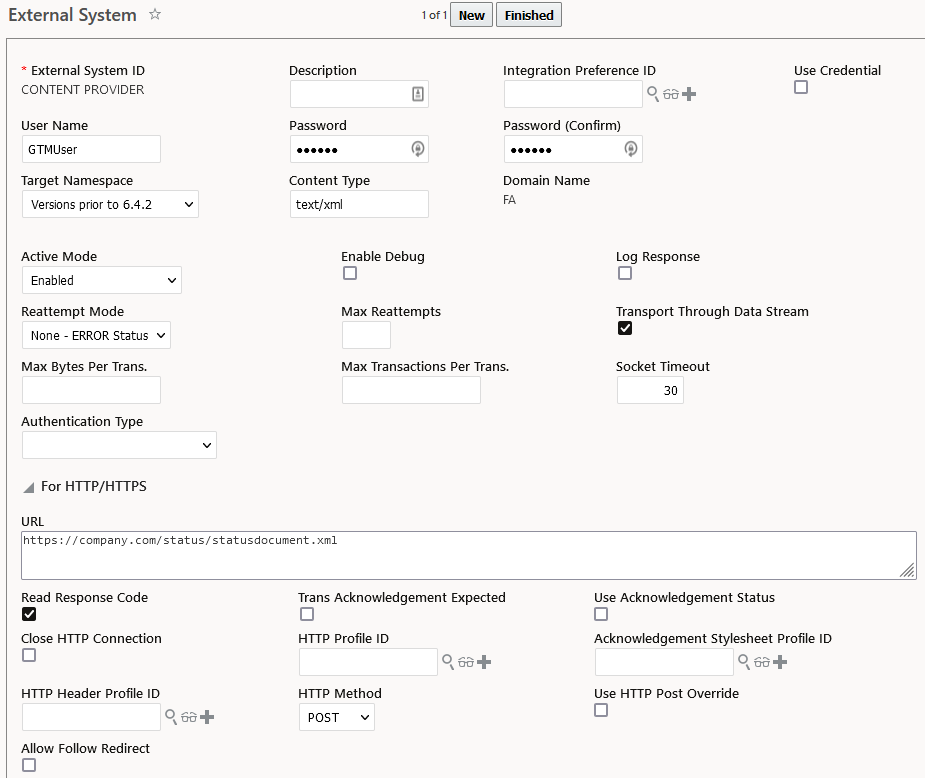This screenshot has height=778, width=925.
Task: Click the icon inside the Description field
Action: tap(418, 94)
